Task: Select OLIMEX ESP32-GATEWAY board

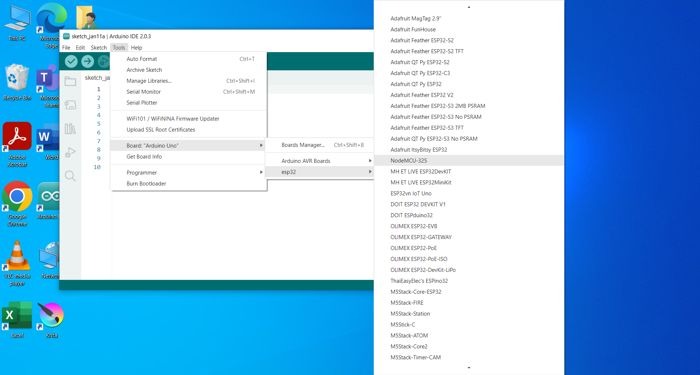Action: 469,237
